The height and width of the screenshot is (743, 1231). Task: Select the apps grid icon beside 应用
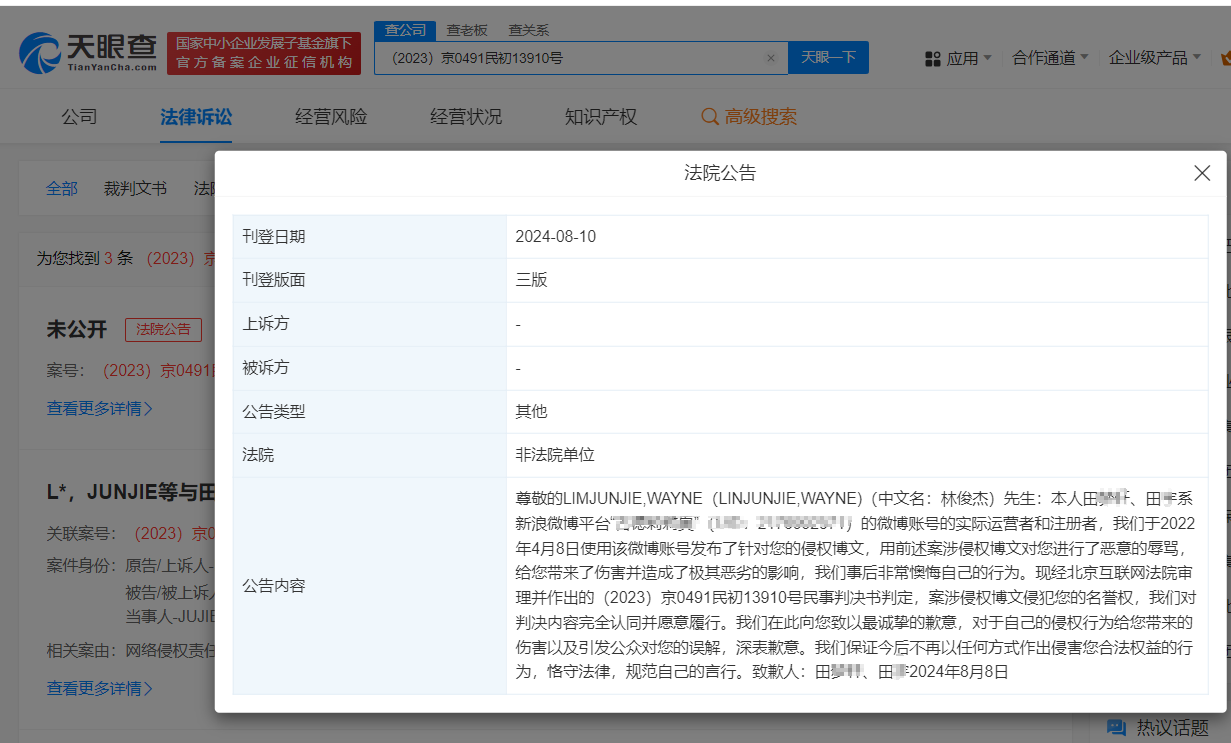(933, 57)
